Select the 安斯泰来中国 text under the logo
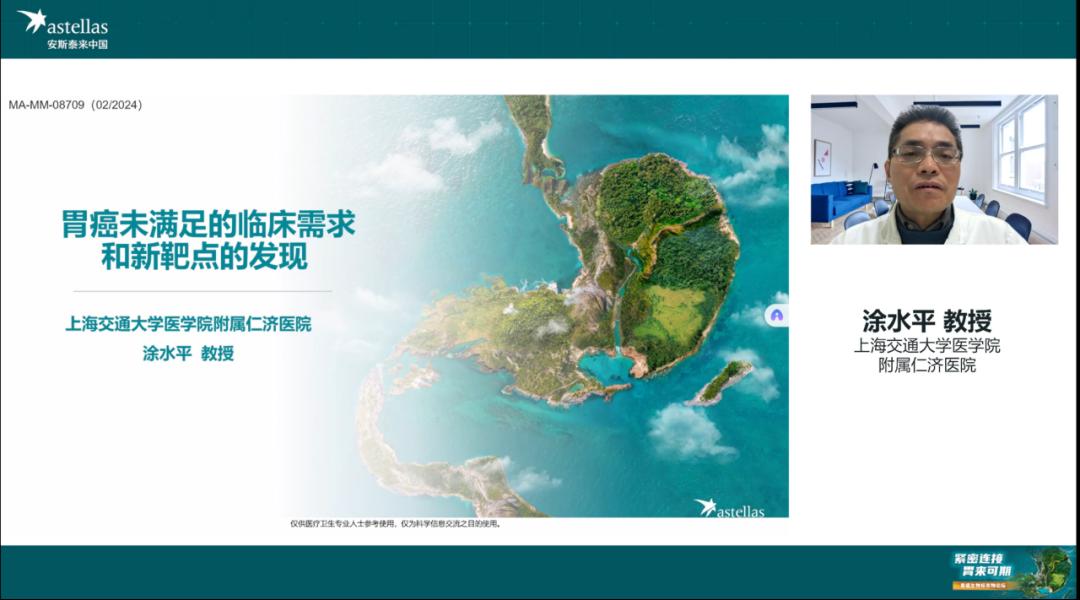Screen dimensions: 1080x600 [x=77, y=45]
